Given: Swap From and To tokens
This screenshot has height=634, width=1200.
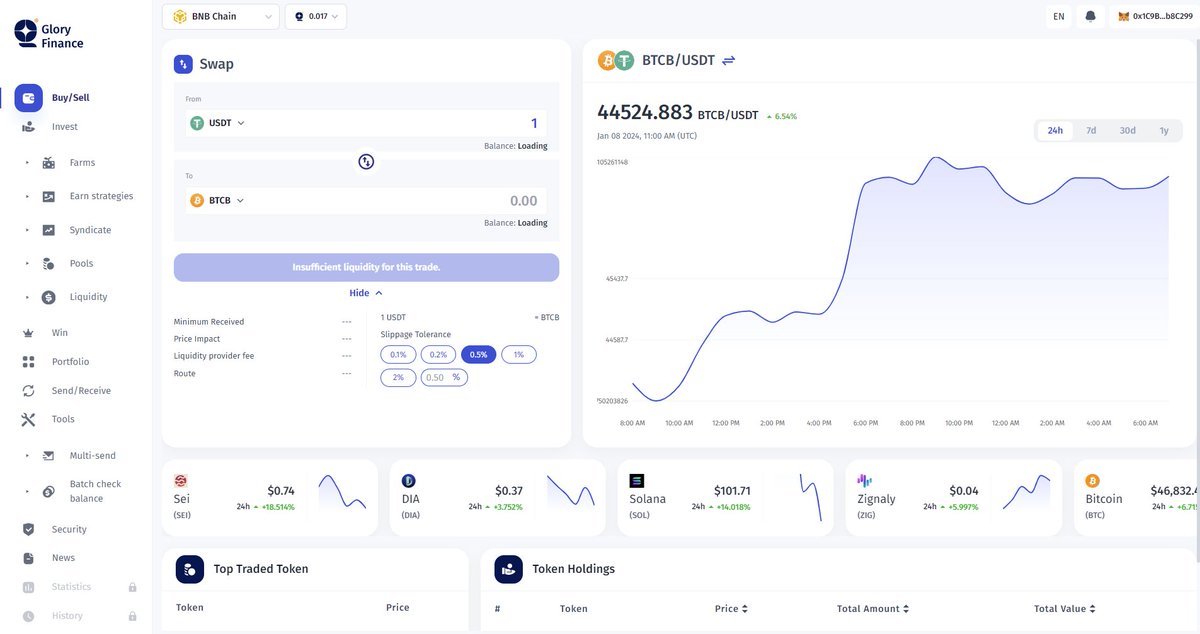Looking at the screenshot, I should pos(366,161).
